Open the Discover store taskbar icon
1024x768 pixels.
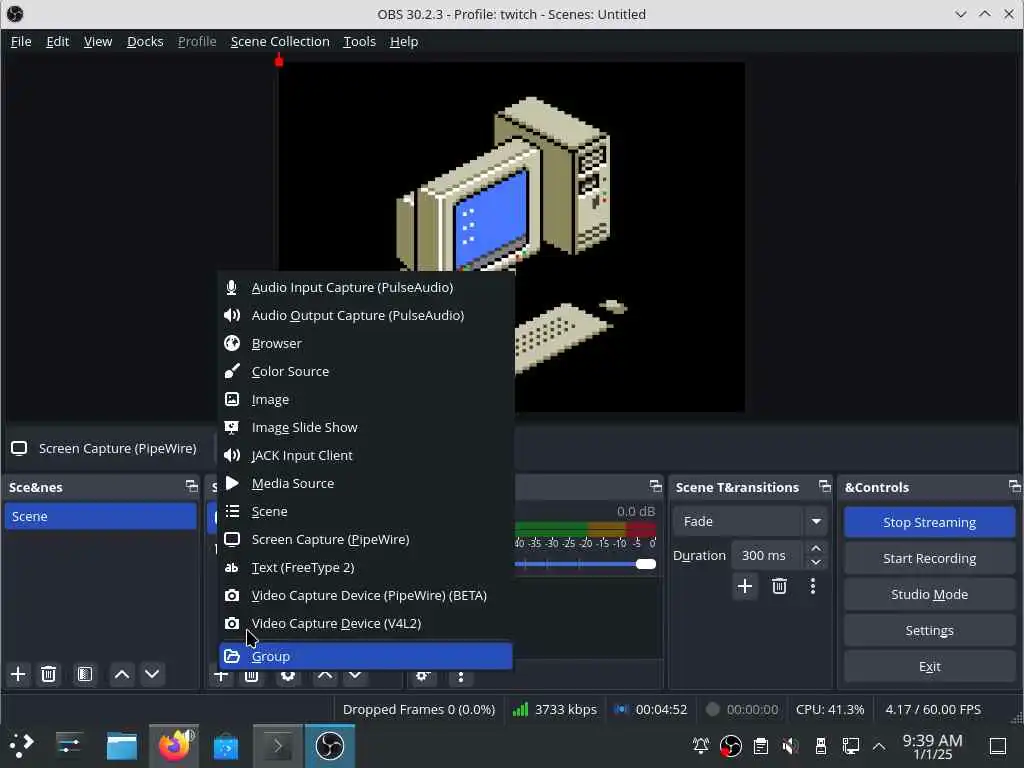(226, 745)
